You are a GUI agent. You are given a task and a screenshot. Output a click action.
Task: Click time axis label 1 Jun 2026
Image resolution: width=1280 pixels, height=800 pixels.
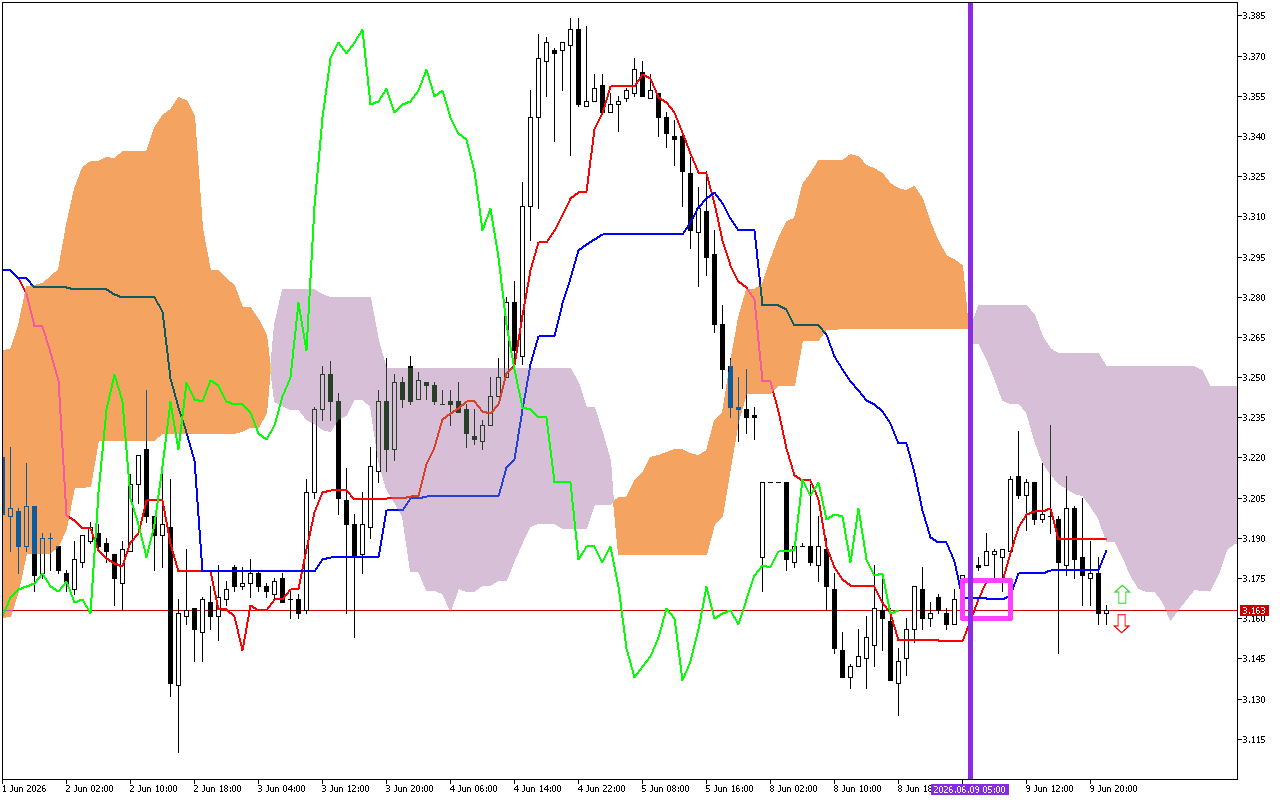click(x=25, y=789)
